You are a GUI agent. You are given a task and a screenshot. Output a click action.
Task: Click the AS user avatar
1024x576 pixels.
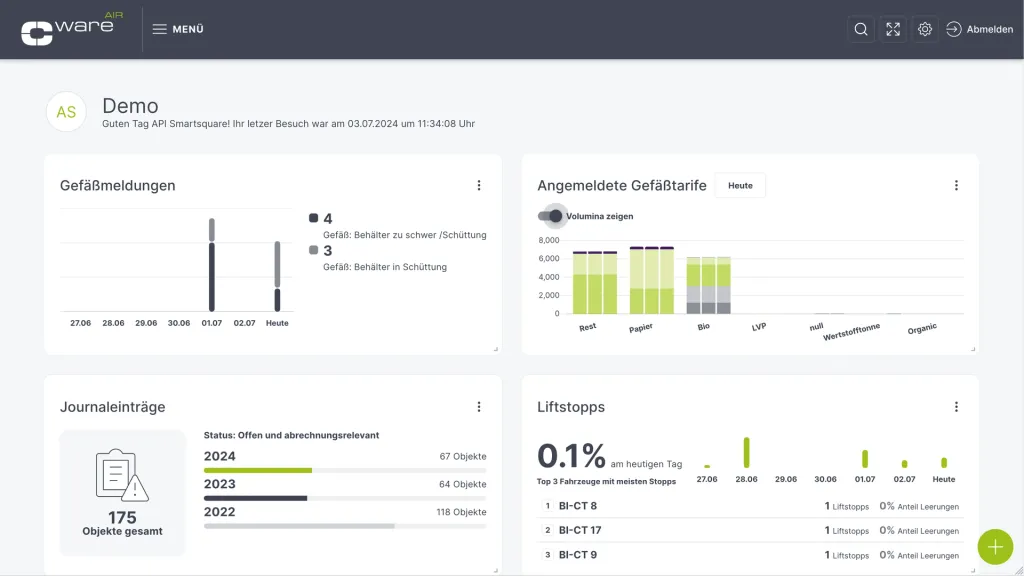[66, 112]
